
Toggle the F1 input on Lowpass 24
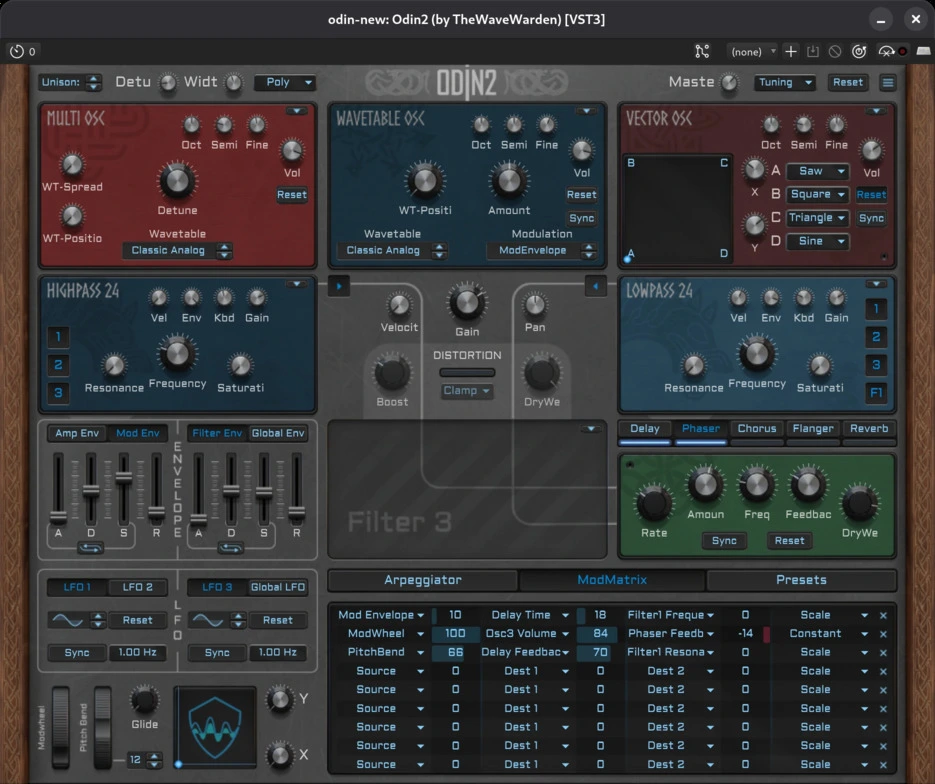[x=876, y=393]
